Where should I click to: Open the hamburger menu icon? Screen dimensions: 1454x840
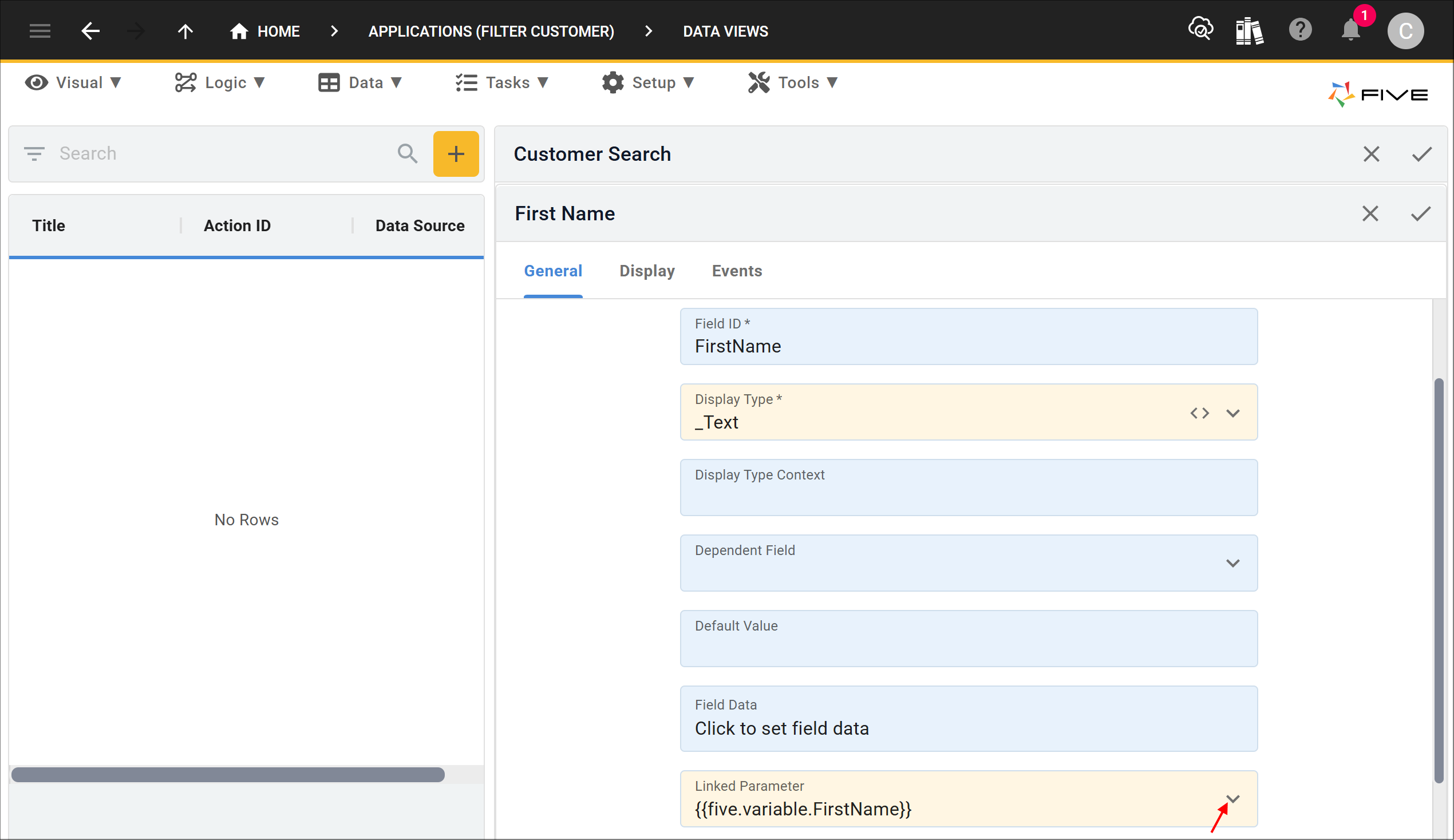40,31
